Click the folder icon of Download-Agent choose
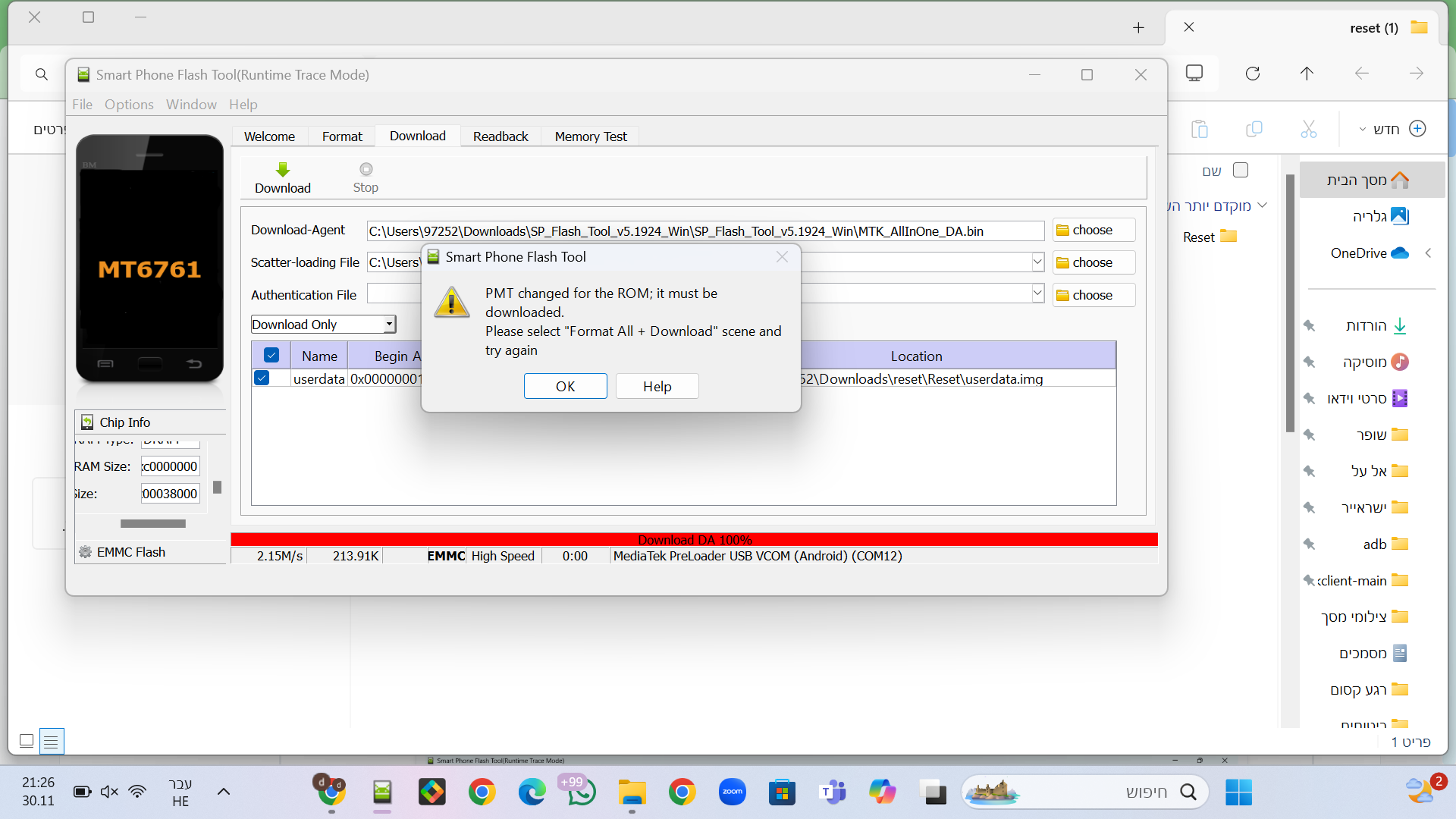 (1062, 231)
